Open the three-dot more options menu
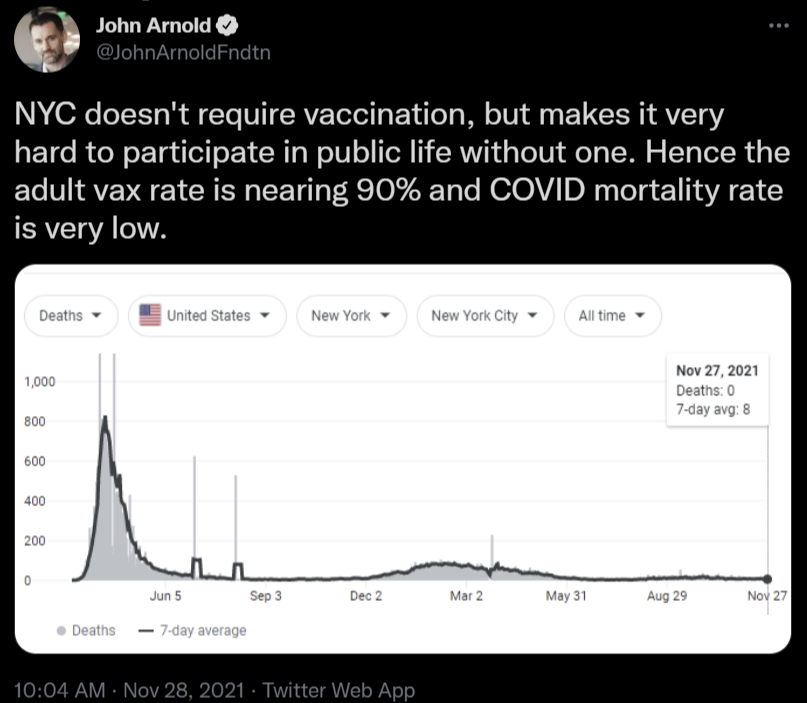Viewport: 807px width, 703px height. [x=779, y=25]
